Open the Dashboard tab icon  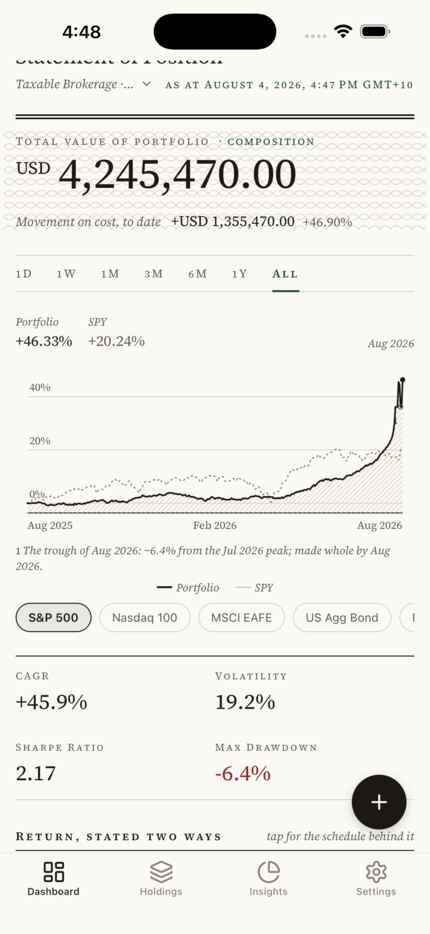pyautogui.click(x=54, y=871)
